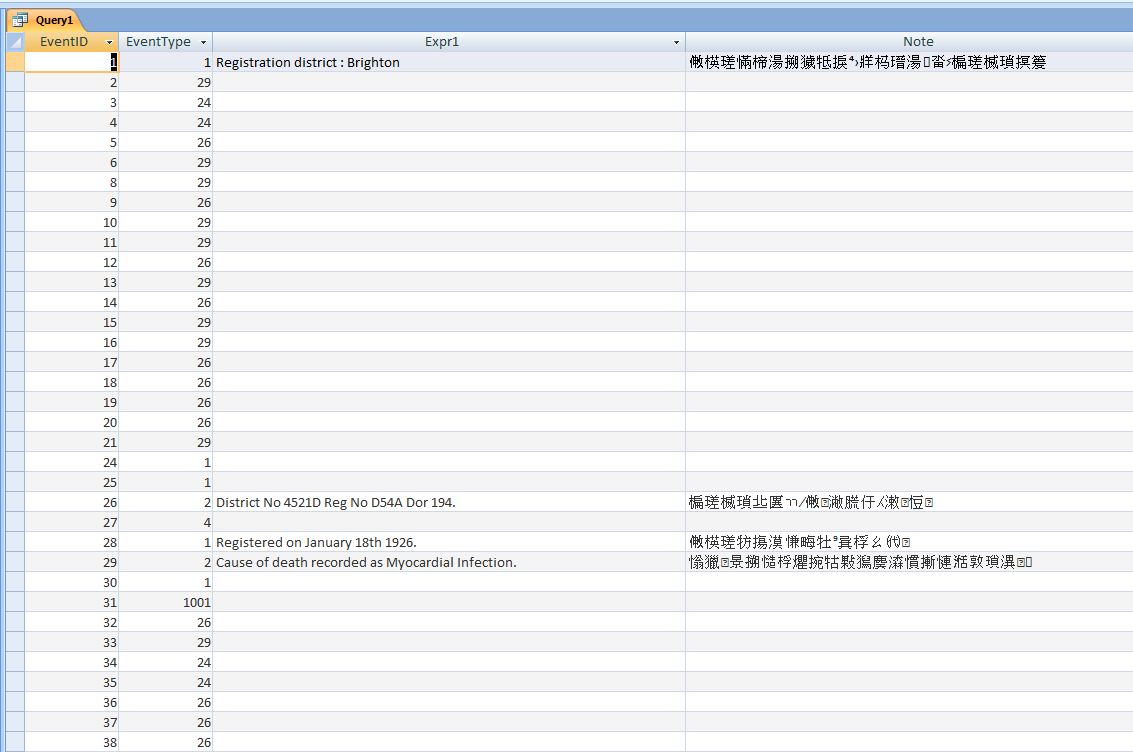
Task: Click EventID cell 10
Action: [x=72, y=222]
